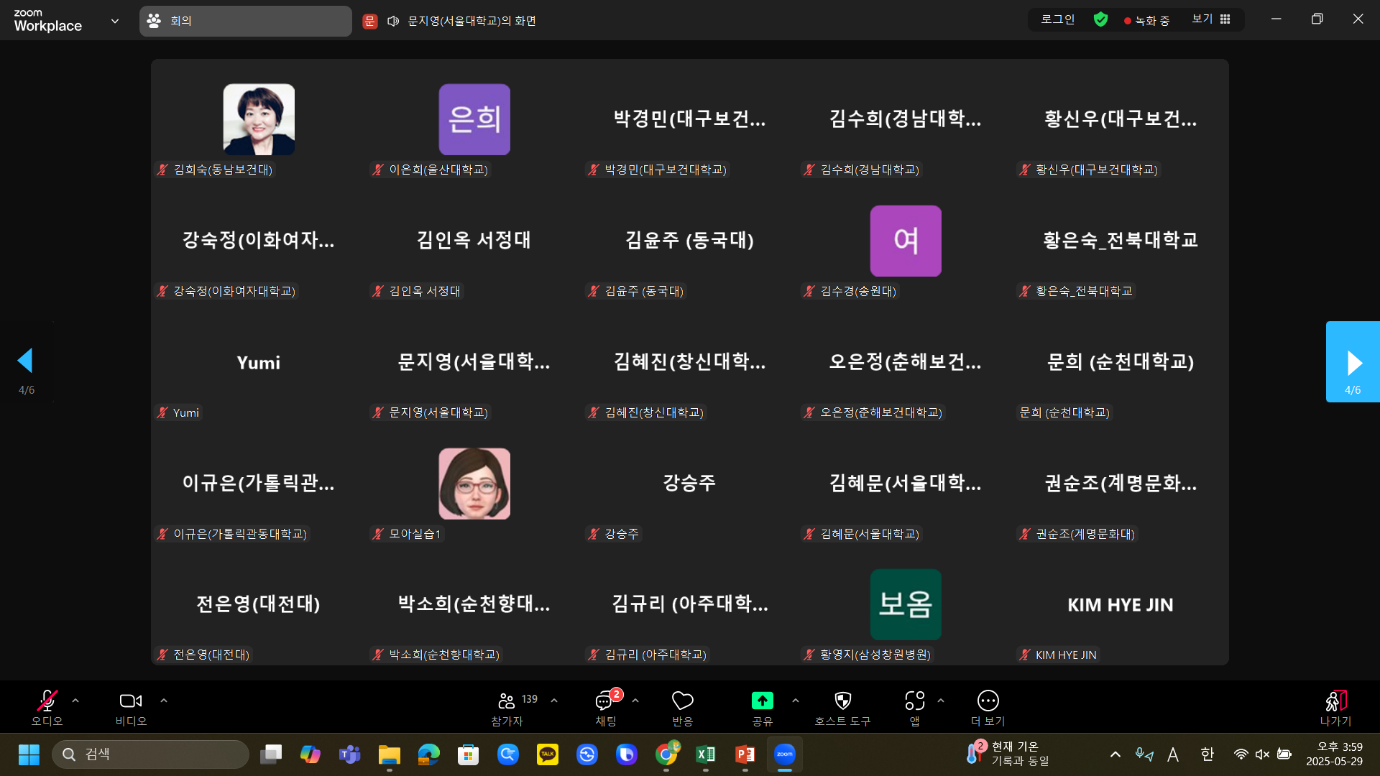Viewport: 1380px width, 776px height.
Task: Open the Zoom Workplace dropdown arrow
Action: pos(115,20)
